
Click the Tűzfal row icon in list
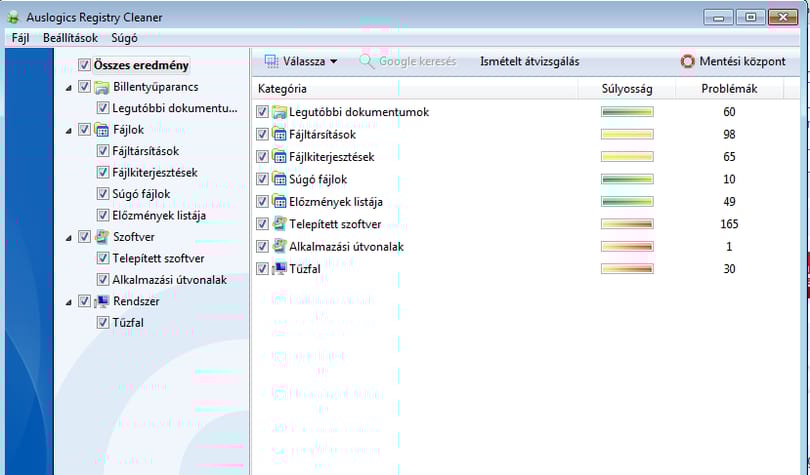[x=279, y=268]
